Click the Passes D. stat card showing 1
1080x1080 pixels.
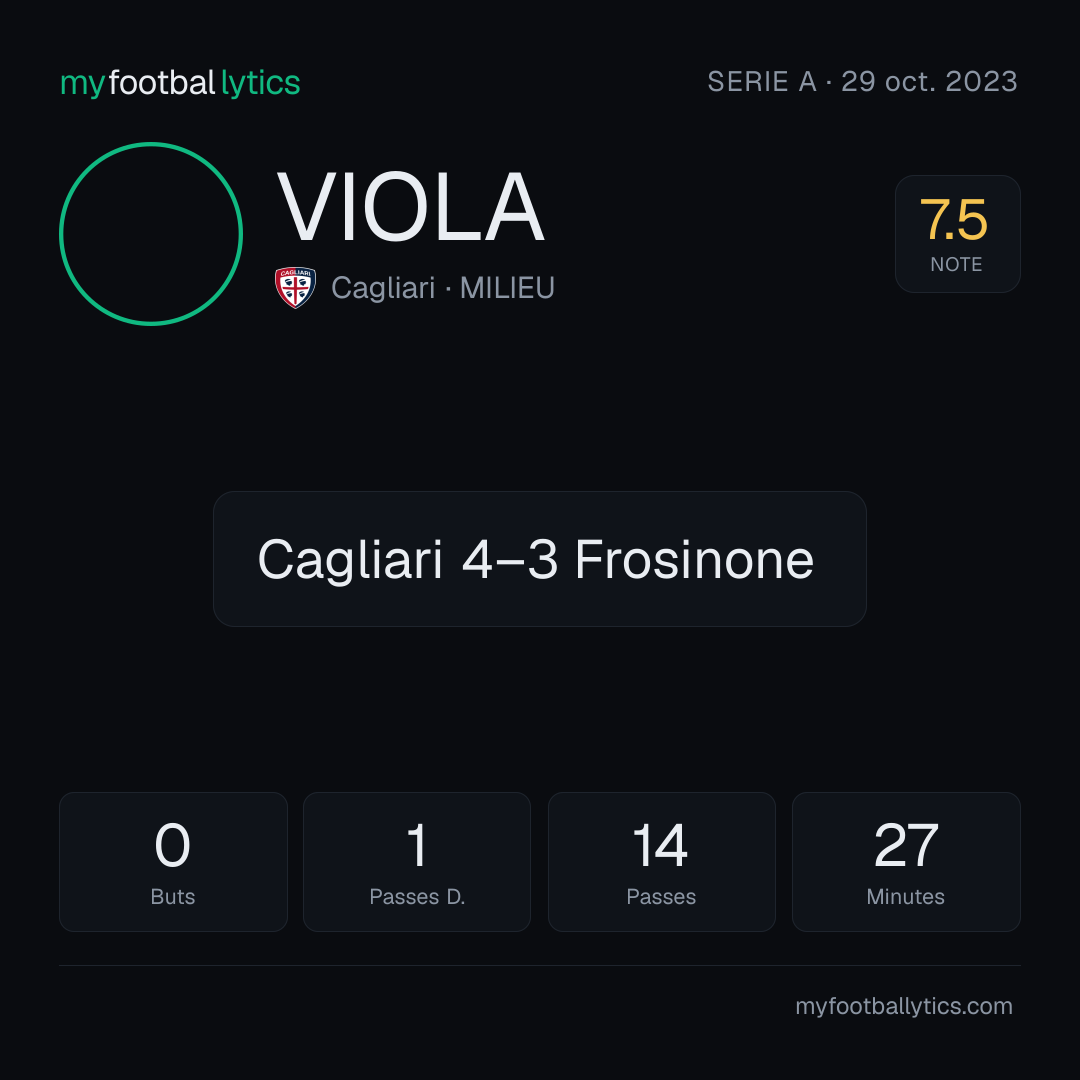[417, 862]
